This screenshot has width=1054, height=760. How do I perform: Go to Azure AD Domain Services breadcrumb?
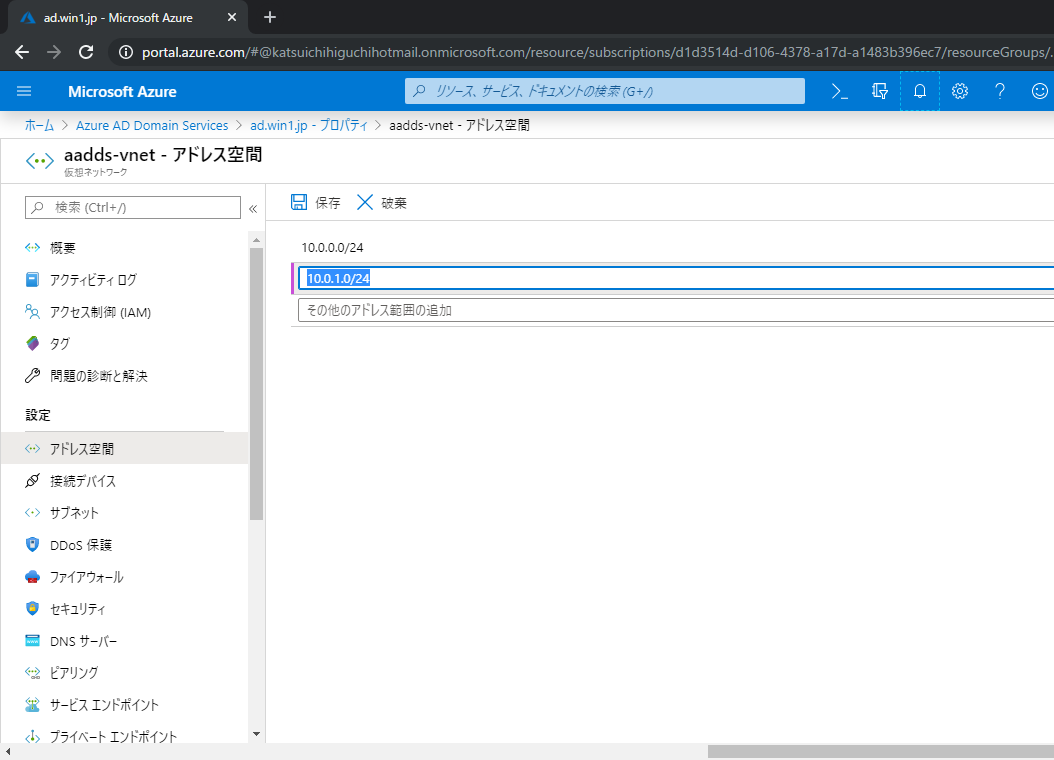click(x=152, y=125)
